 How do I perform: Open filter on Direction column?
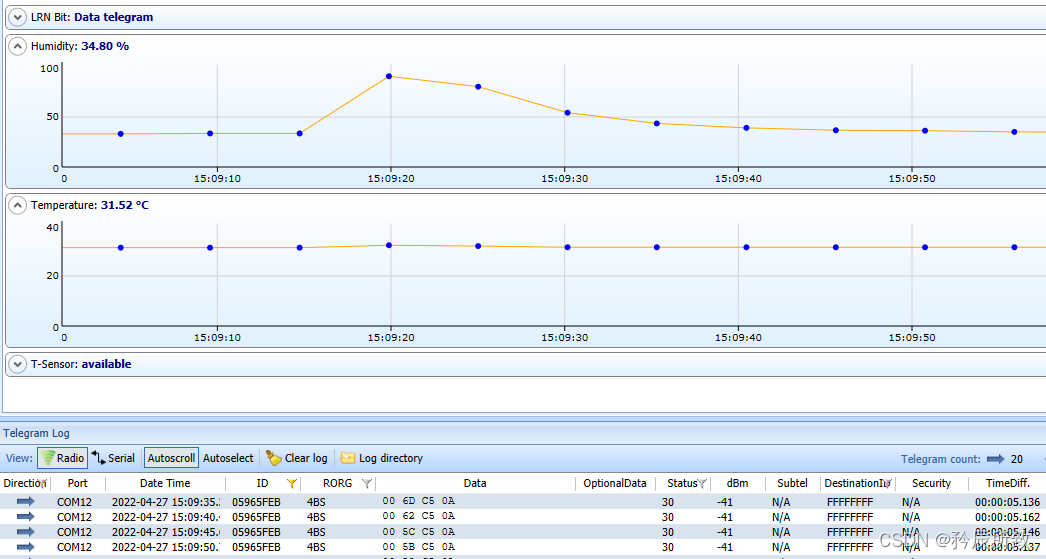43,484
